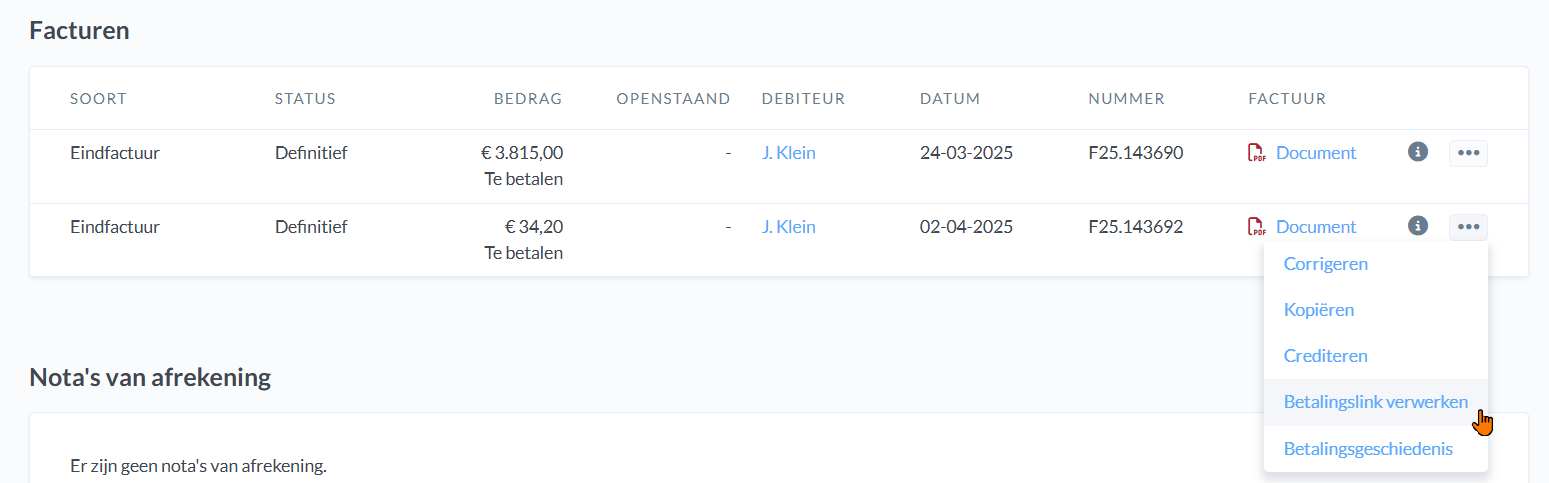Open debtor J. Klein on first invoice
The image size is (1549, 483).
click(788, 153)
